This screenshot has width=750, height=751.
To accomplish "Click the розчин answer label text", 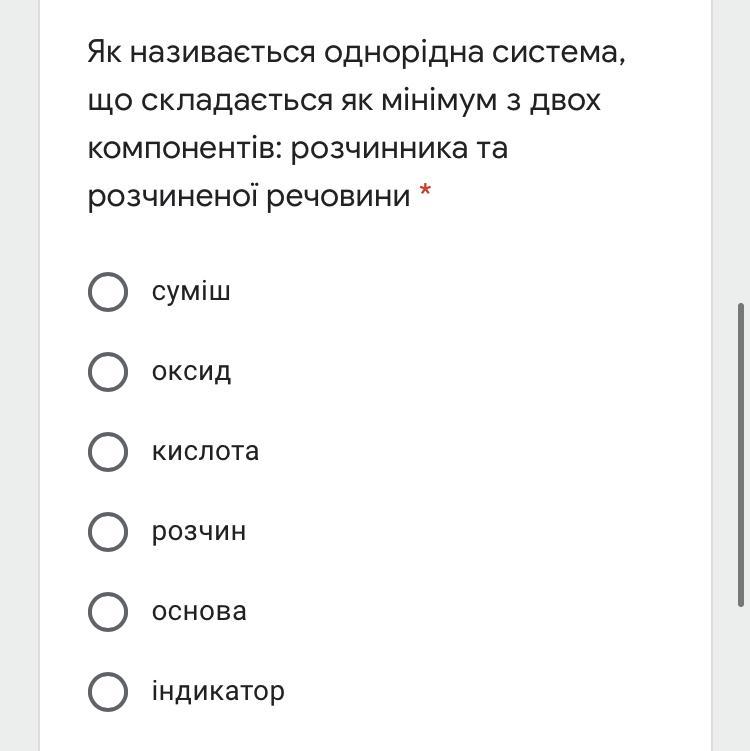I will [199, 533].
